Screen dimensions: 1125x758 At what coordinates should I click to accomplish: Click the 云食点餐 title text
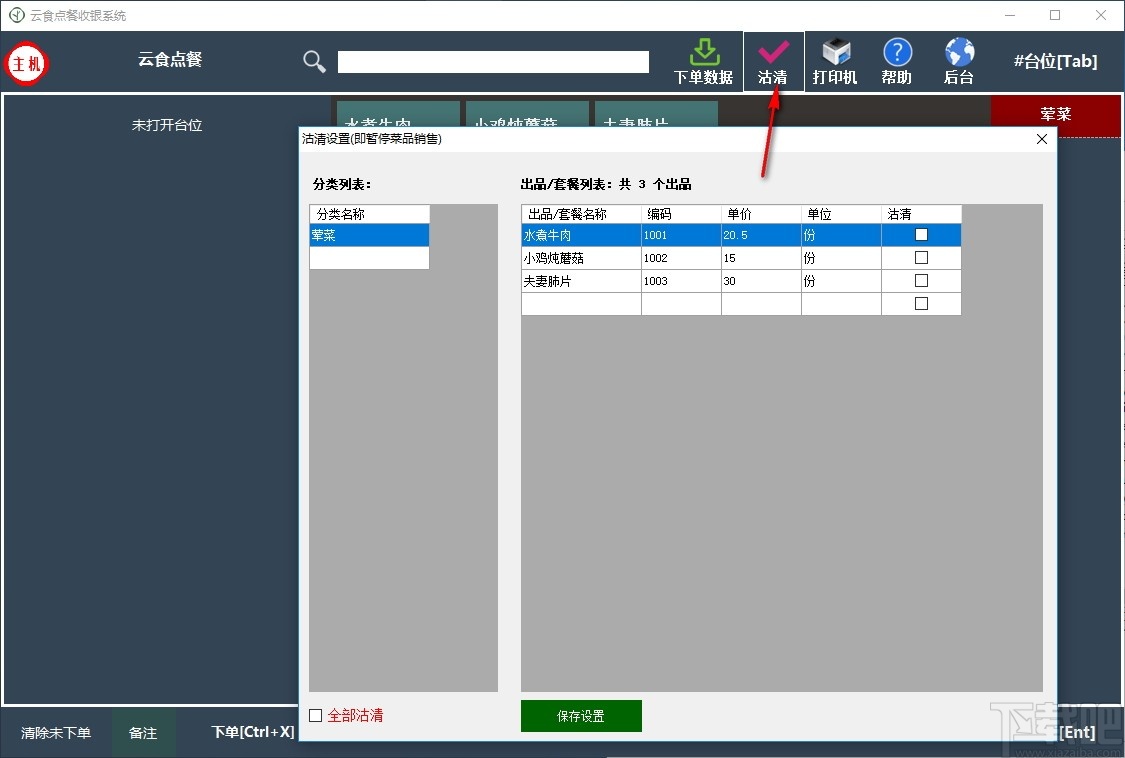point(170,60)
